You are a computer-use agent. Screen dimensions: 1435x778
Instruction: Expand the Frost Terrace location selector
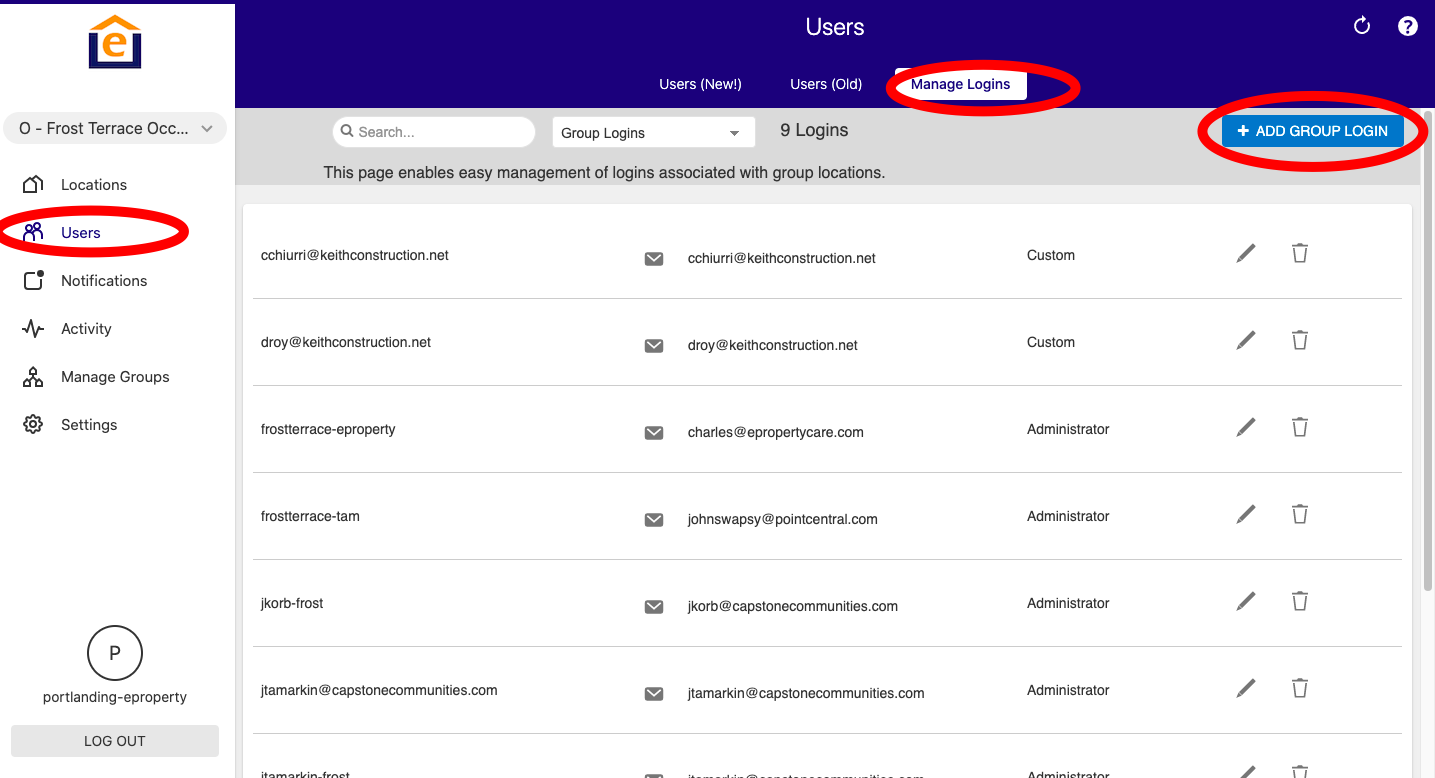115,129
